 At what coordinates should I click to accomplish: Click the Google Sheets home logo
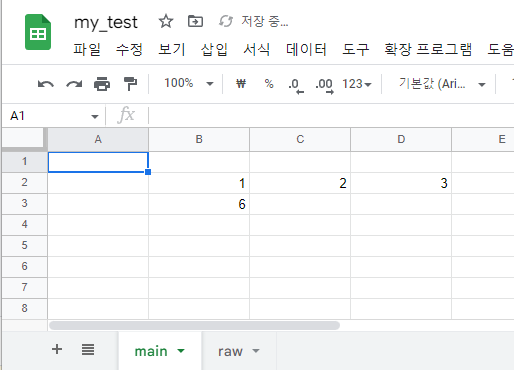(x=38, y=32)
